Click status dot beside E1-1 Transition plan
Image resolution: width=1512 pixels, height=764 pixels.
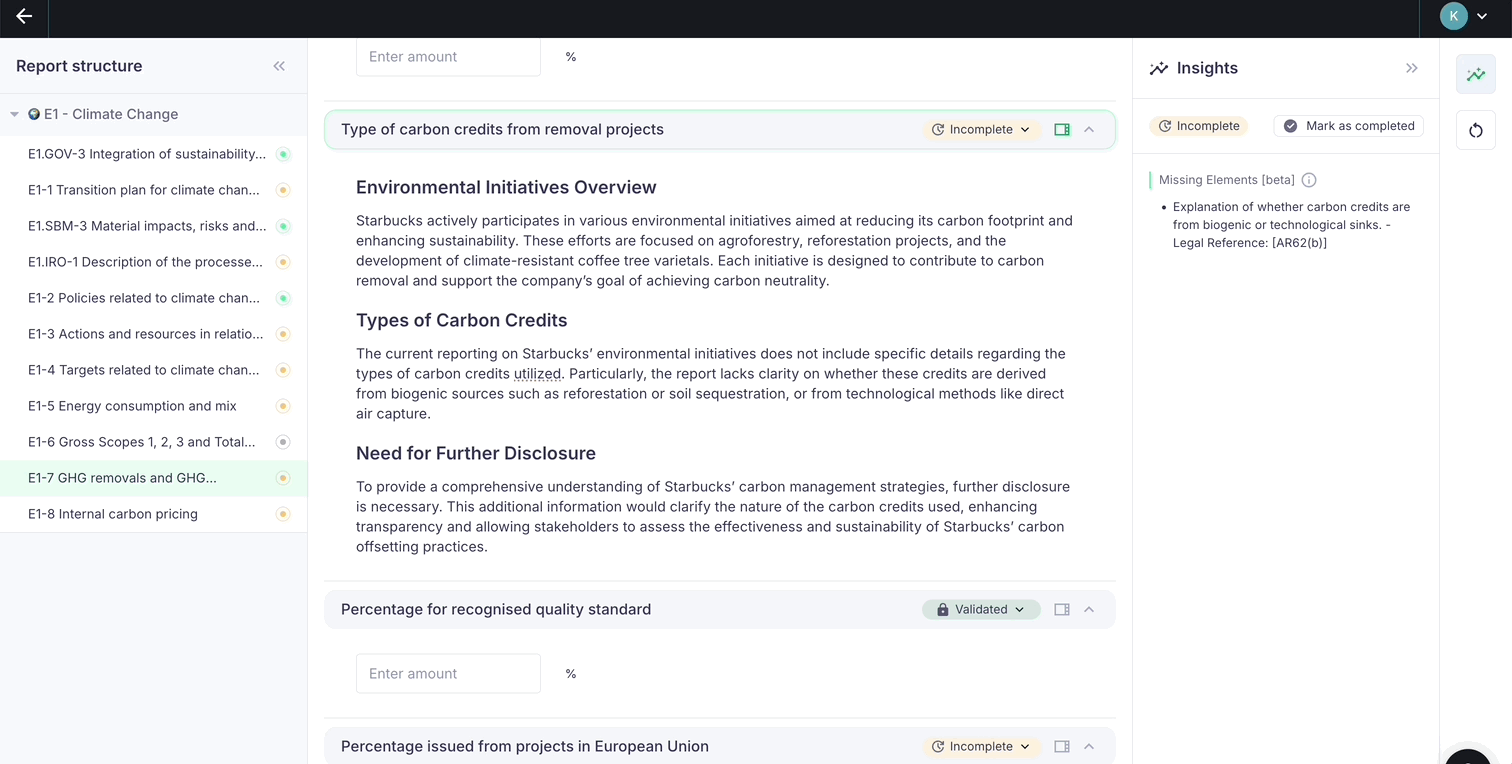click(283, 190)
